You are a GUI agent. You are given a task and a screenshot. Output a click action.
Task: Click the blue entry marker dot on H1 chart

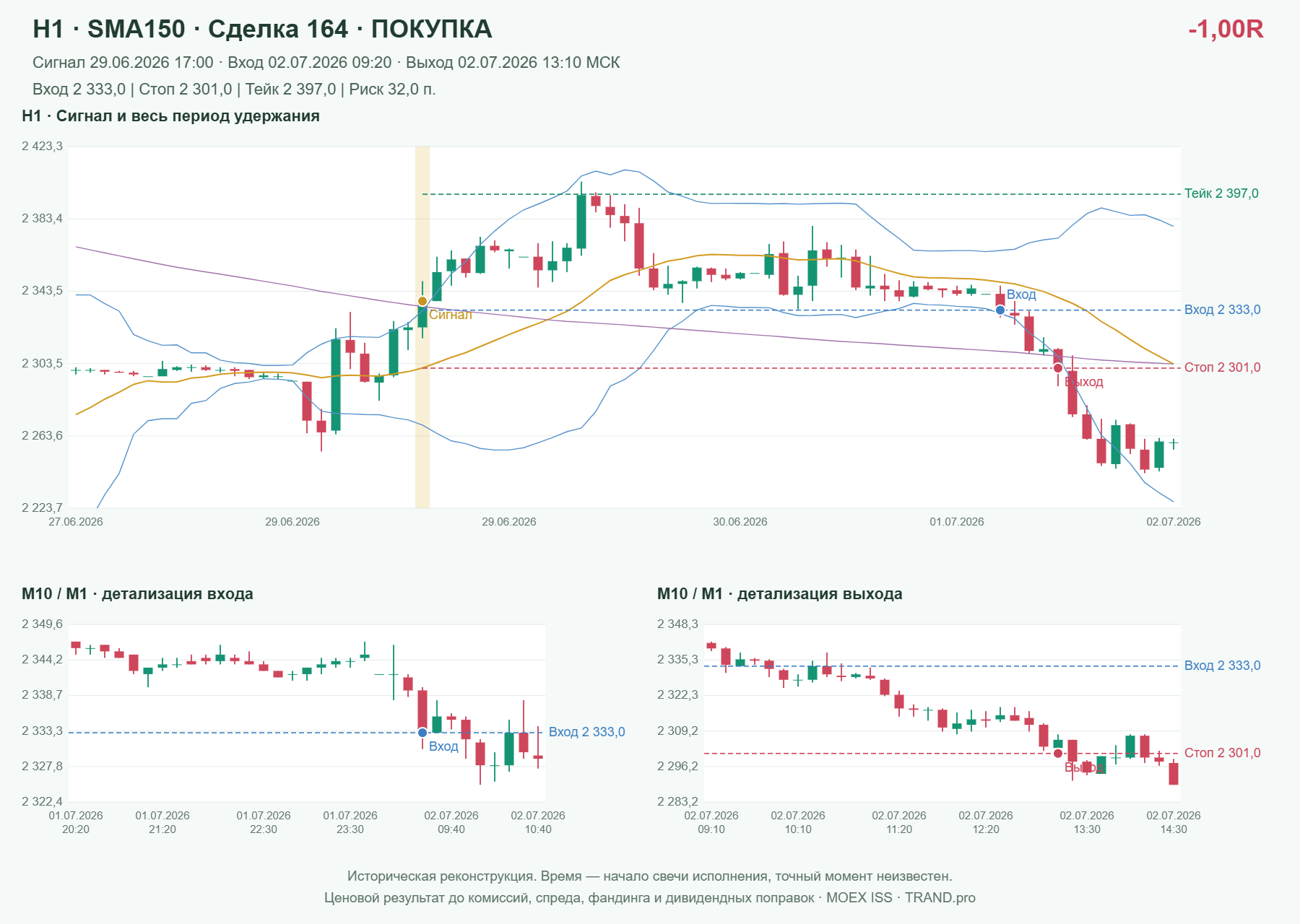coord(1000,310)
